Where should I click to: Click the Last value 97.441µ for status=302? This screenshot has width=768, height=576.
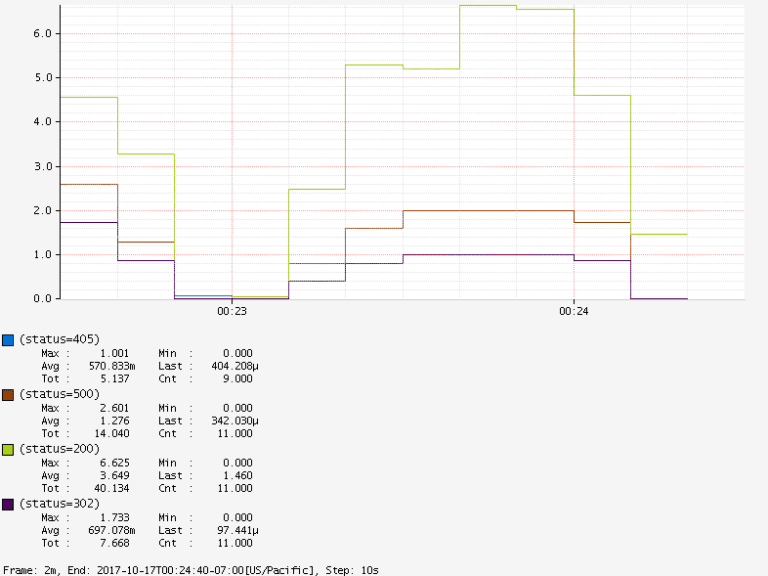point(231,530)
